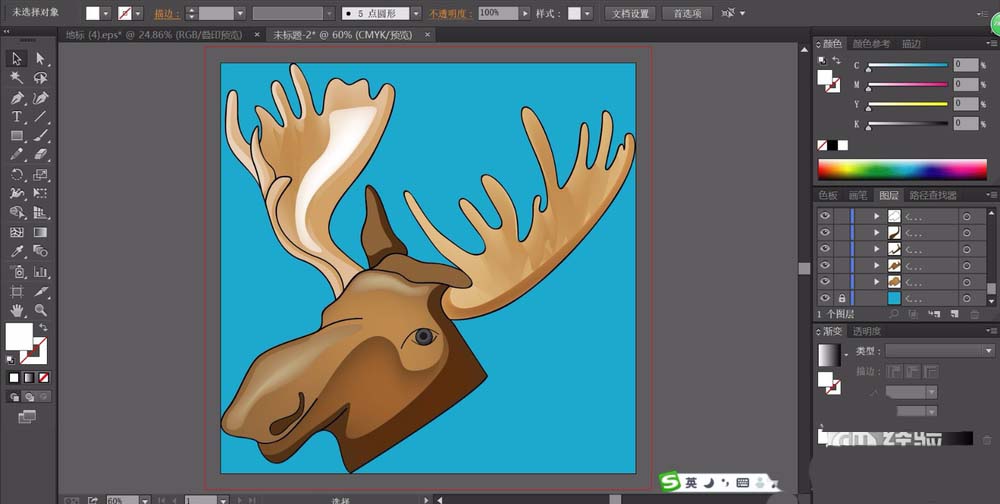
Task: Click the 首选项 button
Action: click(686, 14)
